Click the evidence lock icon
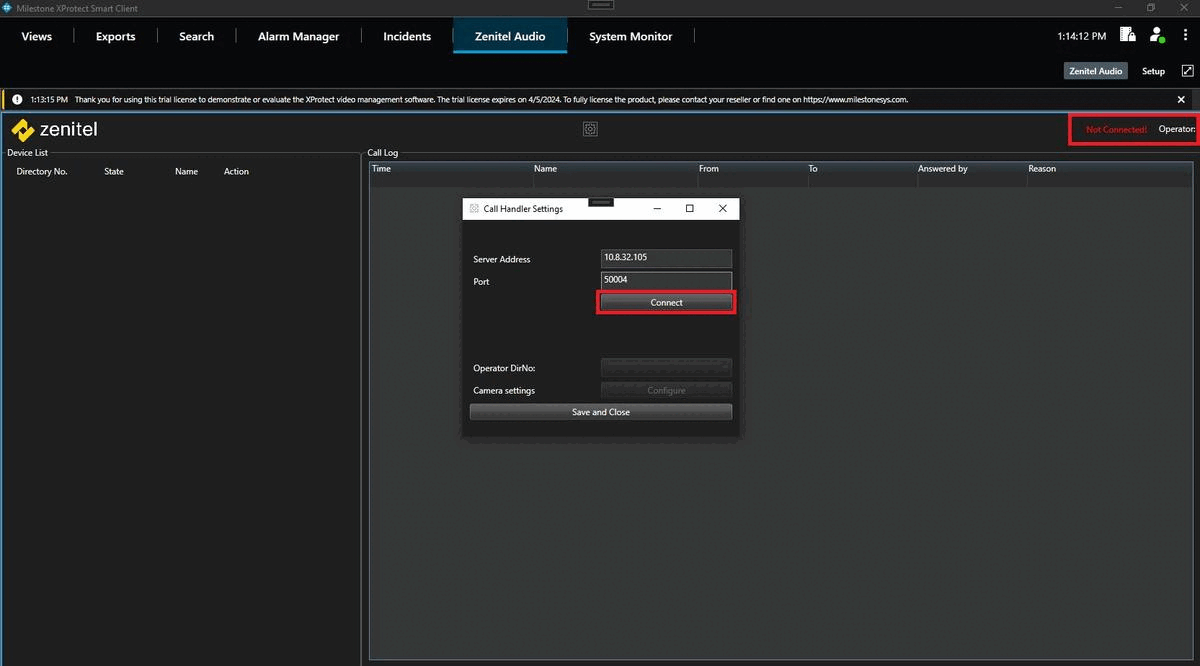Viewport: 1200px width, 666px height. pyautogui.click(x=1127, y=35)
